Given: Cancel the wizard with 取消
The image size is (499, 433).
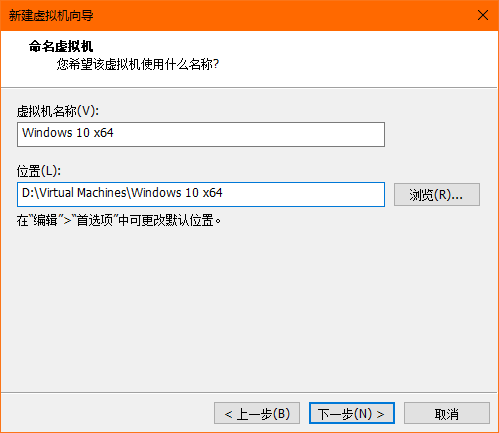Looking at the screenshot, I should point(447,413).
